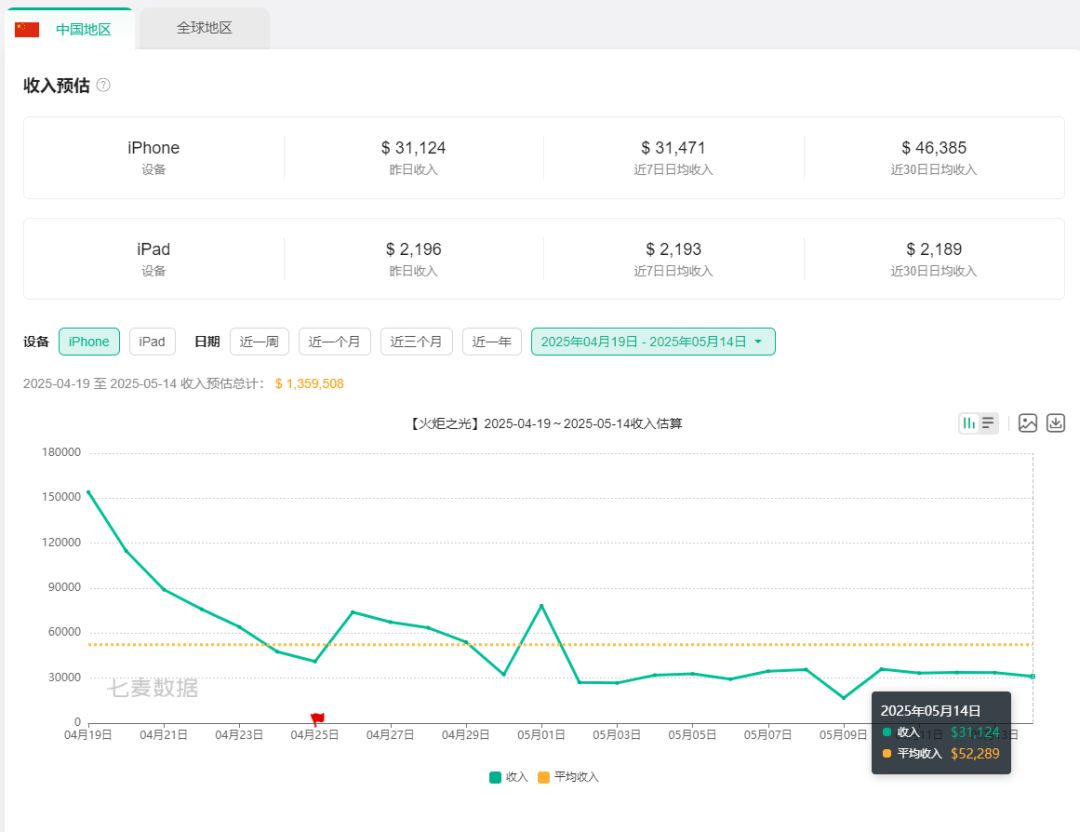Choose the 近三个月 date range
The image size is (1080, 832).
click(x=416, y=342)
